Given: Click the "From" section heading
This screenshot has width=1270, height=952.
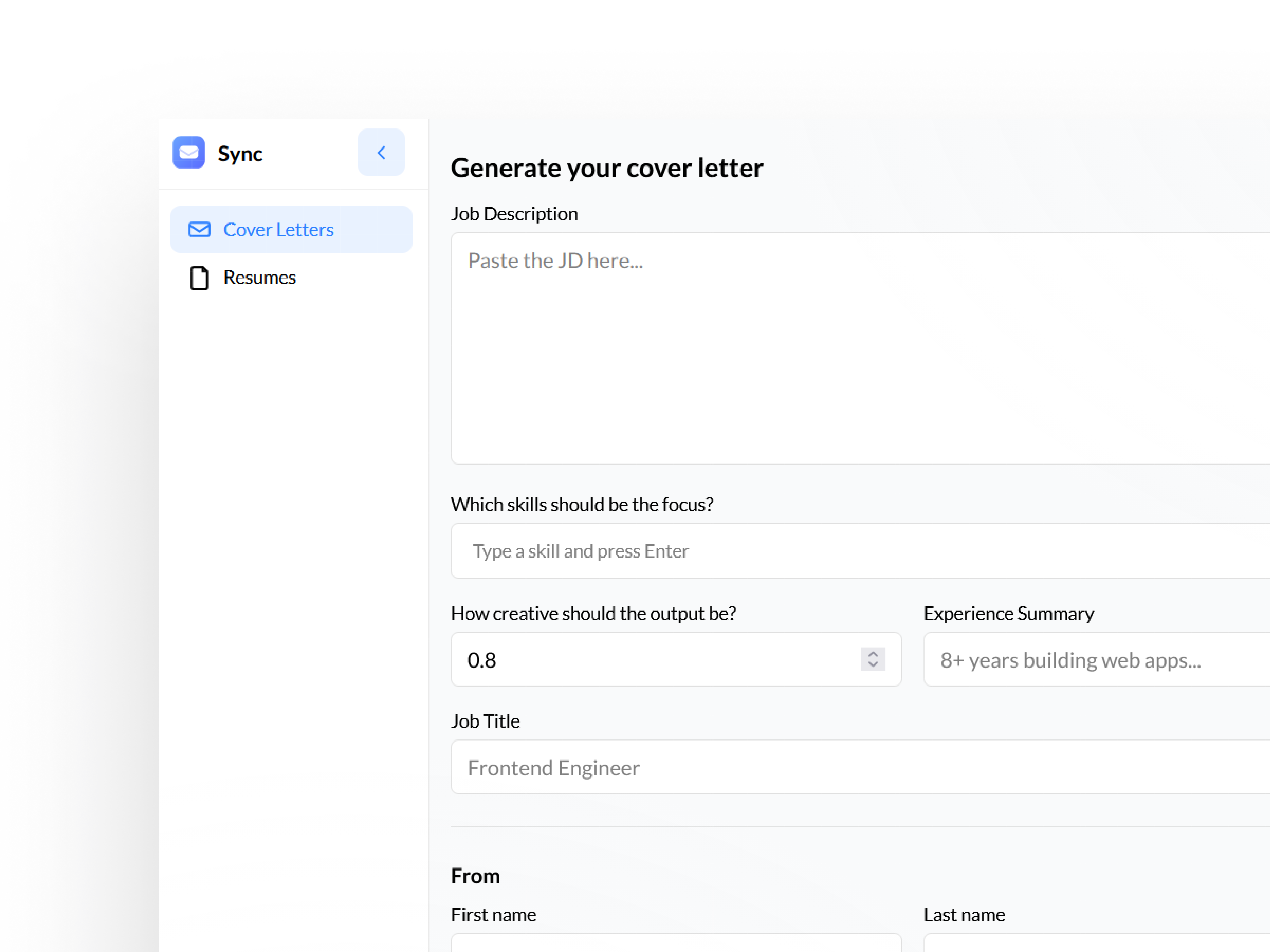Looking at the screenshot, I should click(x=475, y=876).
